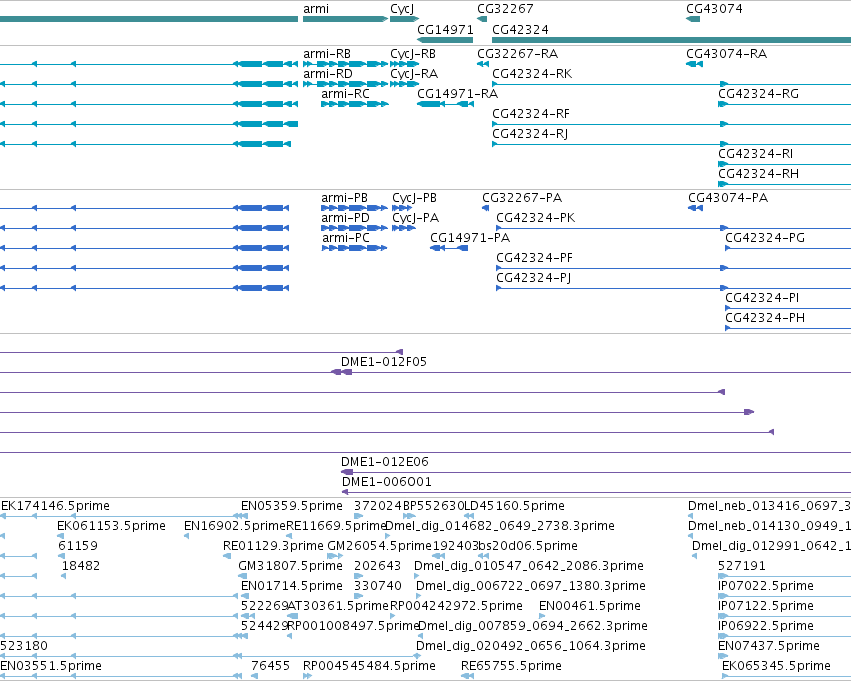Click the AT30361.5prime EST label
Image resolution: width=851 pixels, height=681 pixels.
click(338, 606)
